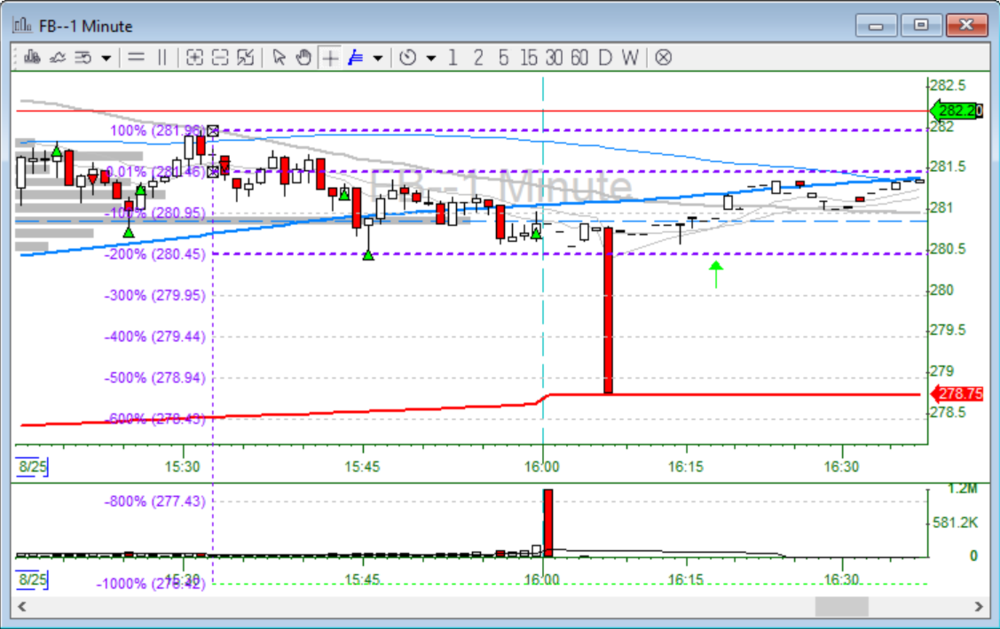Select the pointer arrow cursor tool
Image resolution: width=1000 pixels, height=629 pixels.
[279, 57]
